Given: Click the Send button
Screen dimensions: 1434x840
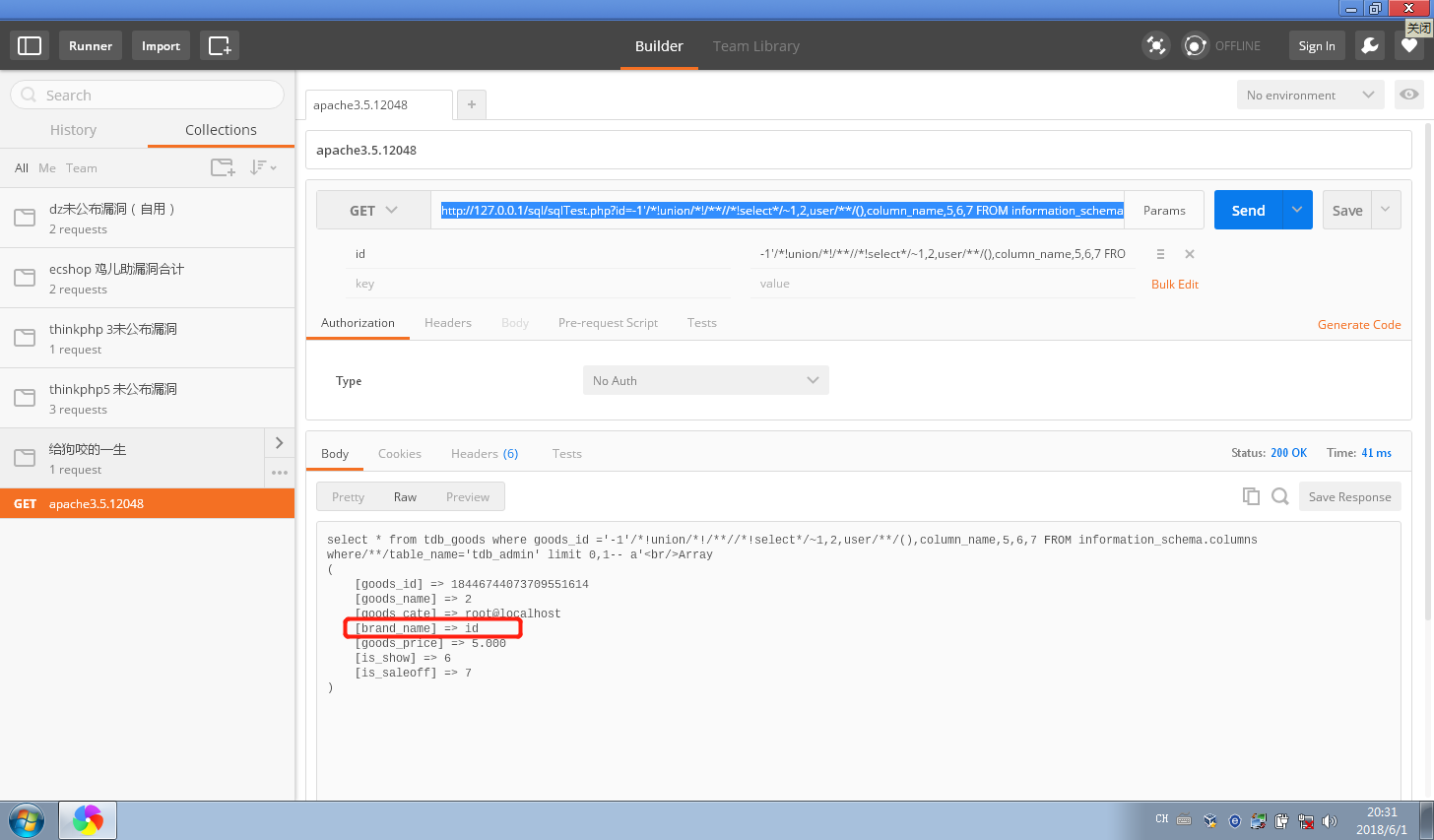Looking at the screenshot, I should click(x=1248, y=210).
